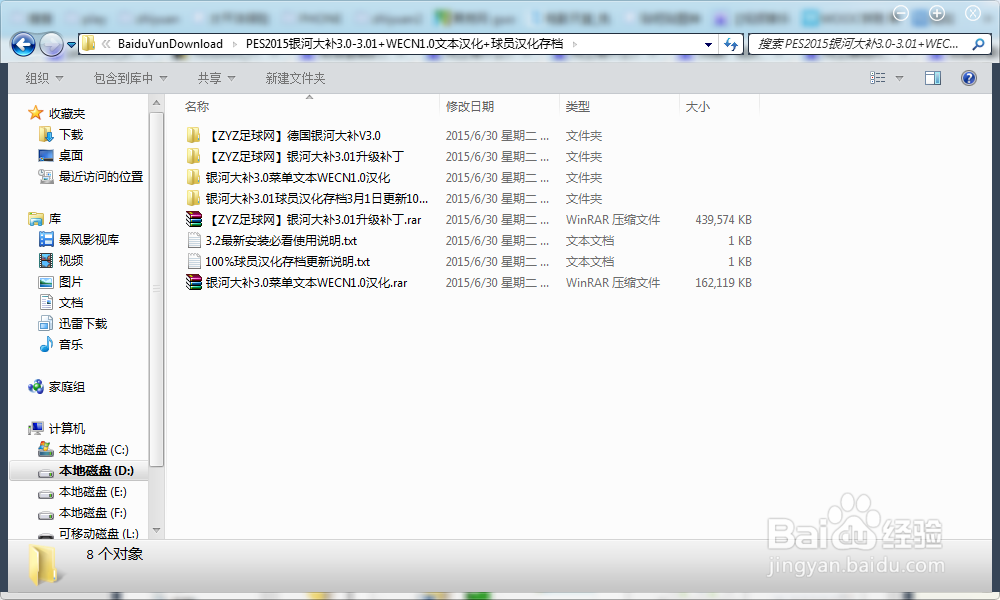This screenshot has height=600, width=1000.
Task: Sort by the 修改日期 column header
Action: pyautogui.click(x=470, y=106)
